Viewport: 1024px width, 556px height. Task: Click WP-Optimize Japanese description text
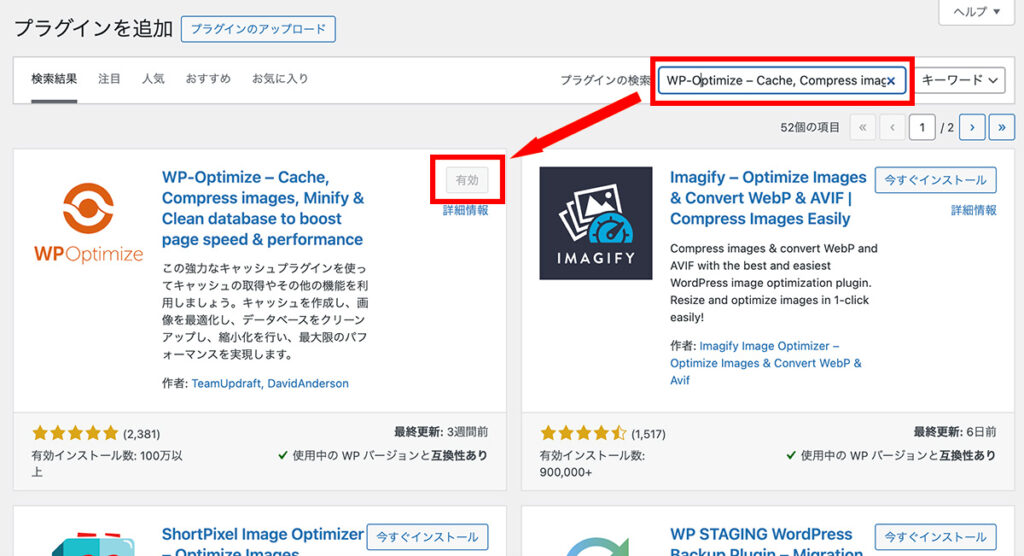(265, 311)
